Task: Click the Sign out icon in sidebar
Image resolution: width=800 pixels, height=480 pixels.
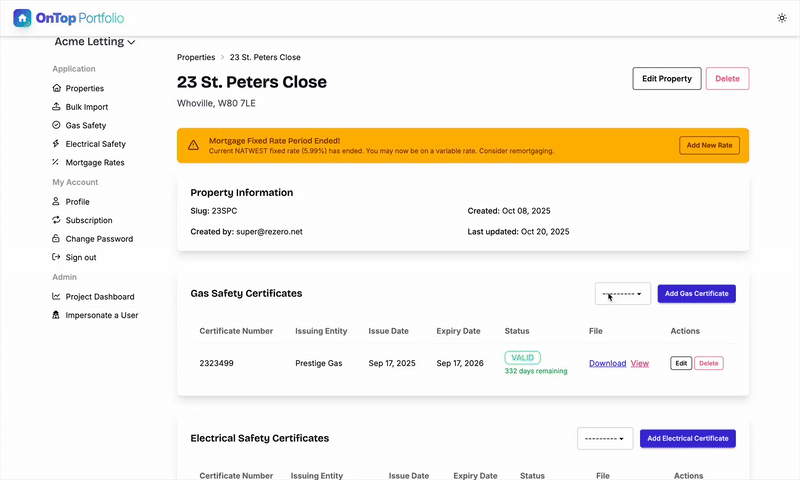Action: click(x=57, y=257)
